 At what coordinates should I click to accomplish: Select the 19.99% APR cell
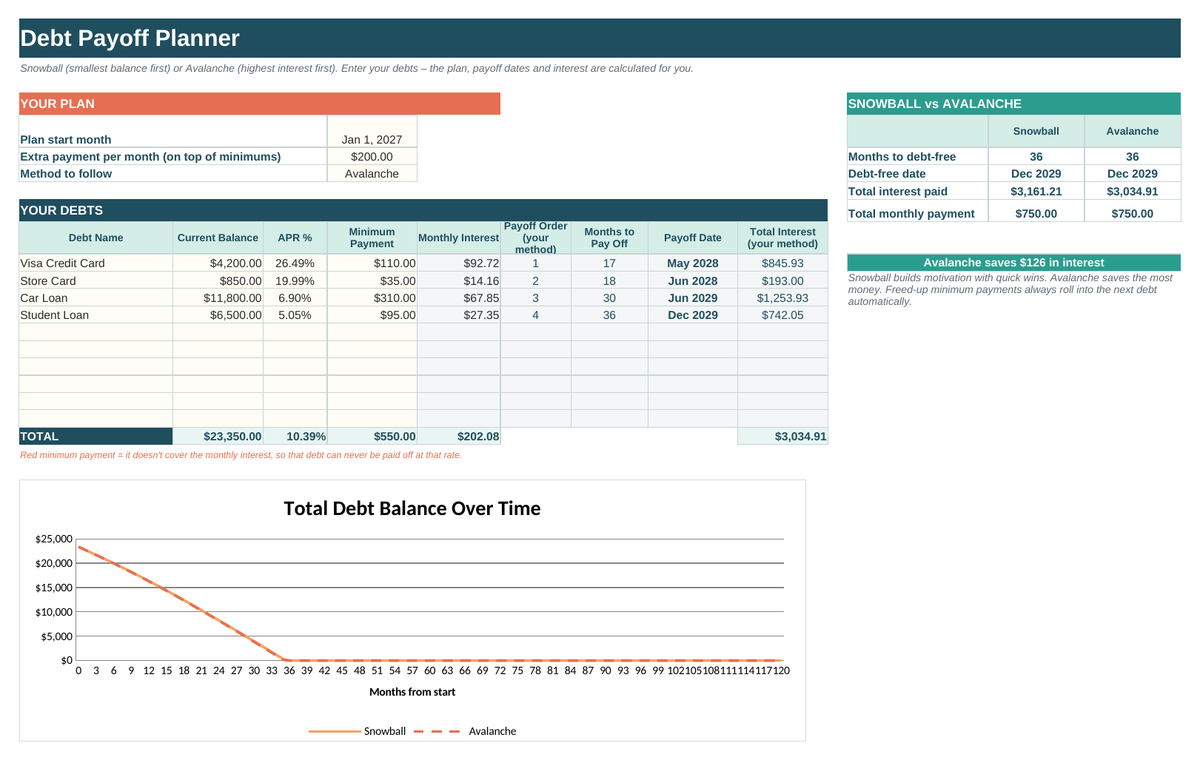tap(295, 281)
